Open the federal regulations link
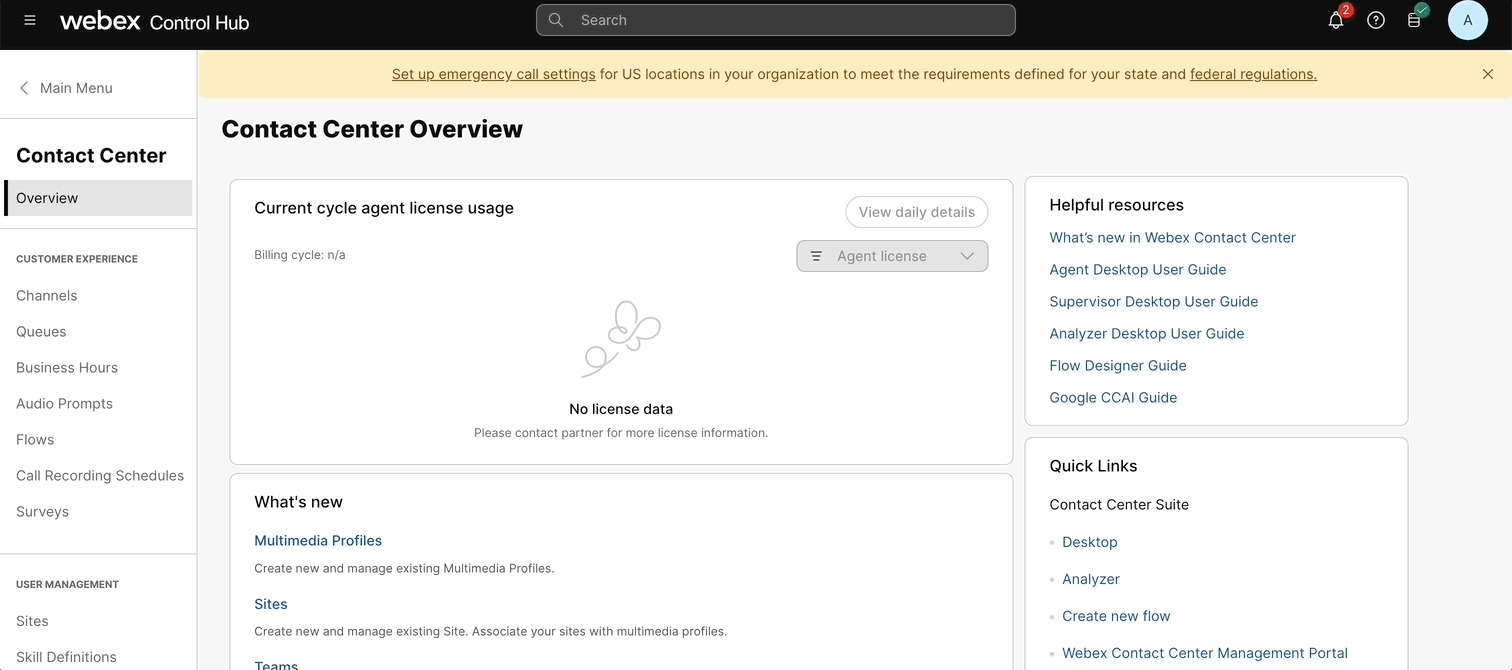The image size is (1512, 670). 1253,74
